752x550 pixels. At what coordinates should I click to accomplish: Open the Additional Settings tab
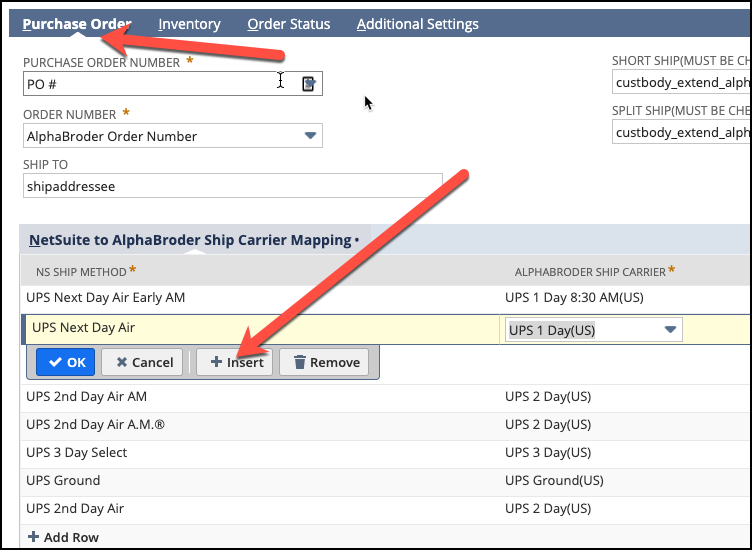418,24
